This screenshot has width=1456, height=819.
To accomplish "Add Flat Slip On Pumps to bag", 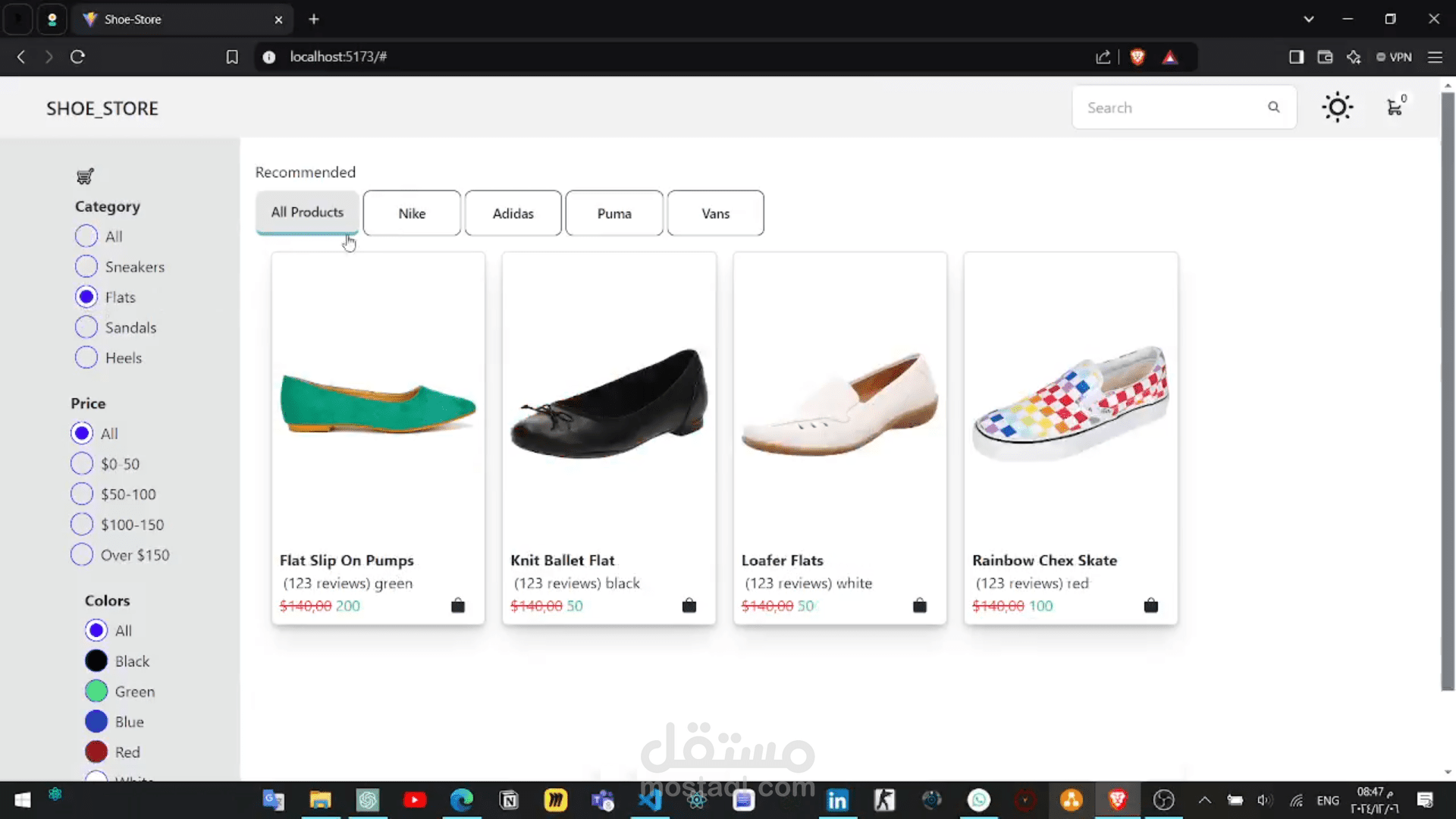I will click(457, 605).
